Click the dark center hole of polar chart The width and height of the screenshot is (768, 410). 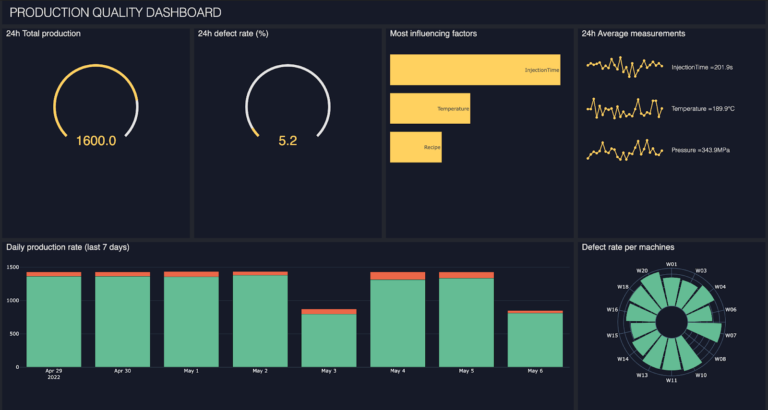[672, 322]
